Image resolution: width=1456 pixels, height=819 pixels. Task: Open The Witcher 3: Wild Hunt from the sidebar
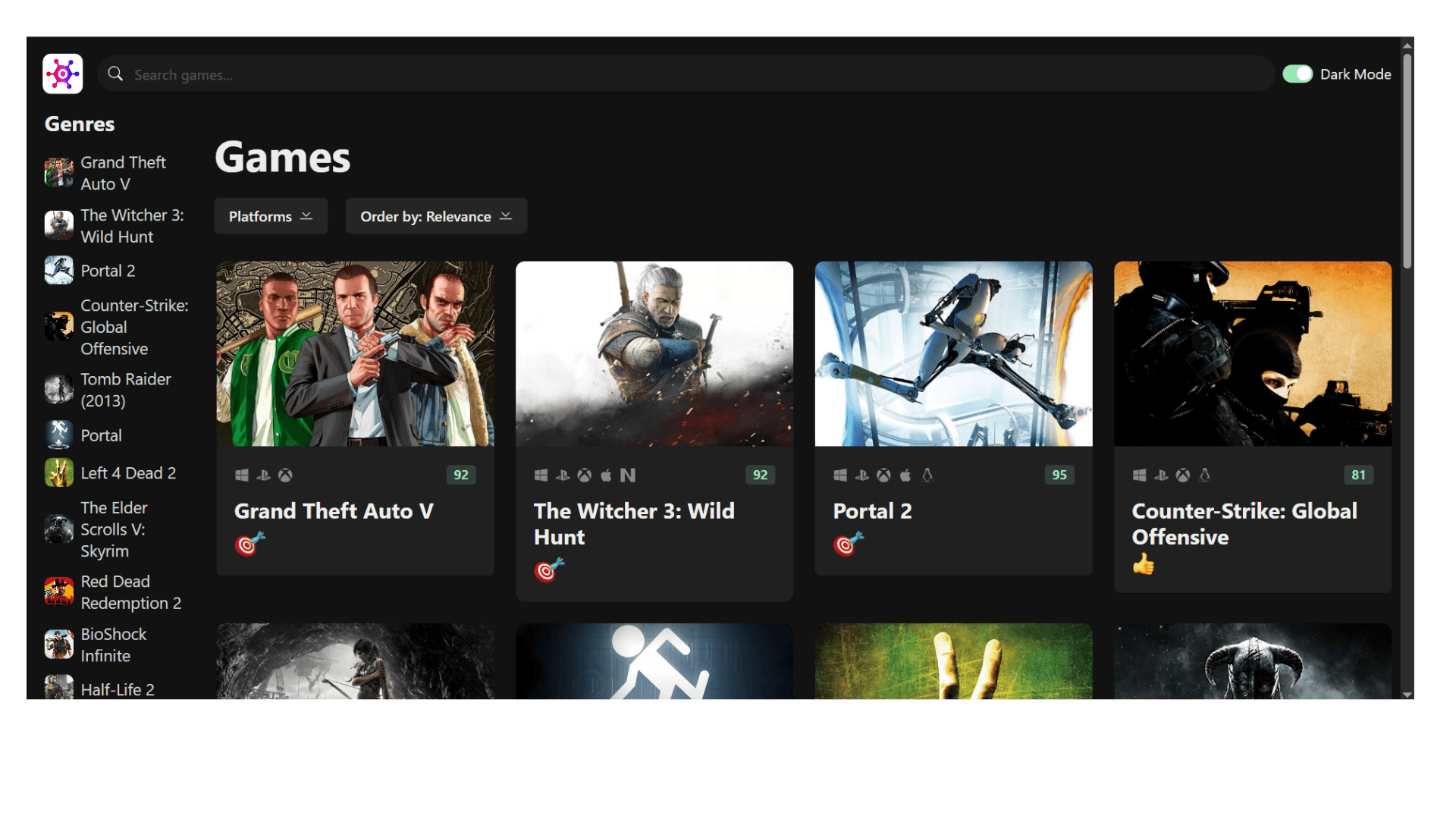(132, 225)
